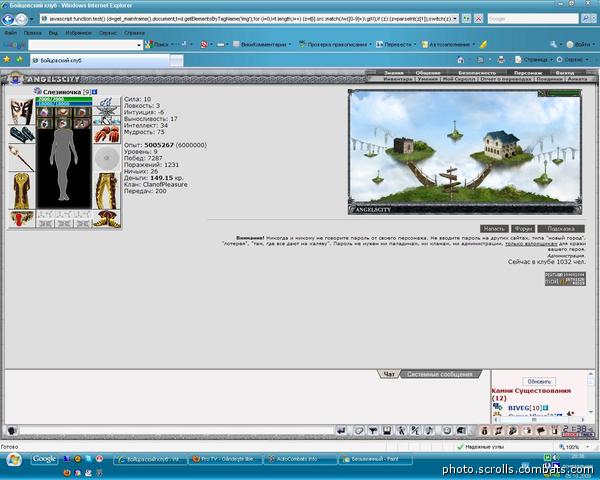Viewport: 600px width, 480px height.
Task: Click the staff weapon slot
Action: click(x=22, y=158)
